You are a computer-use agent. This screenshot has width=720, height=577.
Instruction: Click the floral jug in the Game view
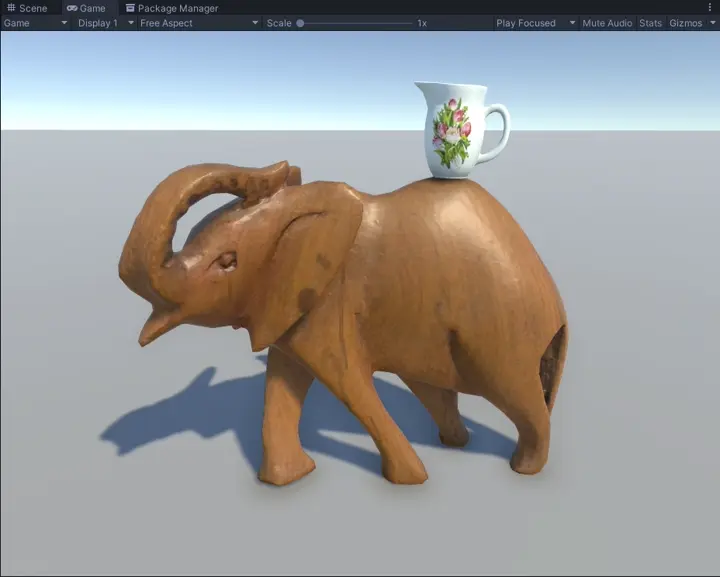[461, 130]
